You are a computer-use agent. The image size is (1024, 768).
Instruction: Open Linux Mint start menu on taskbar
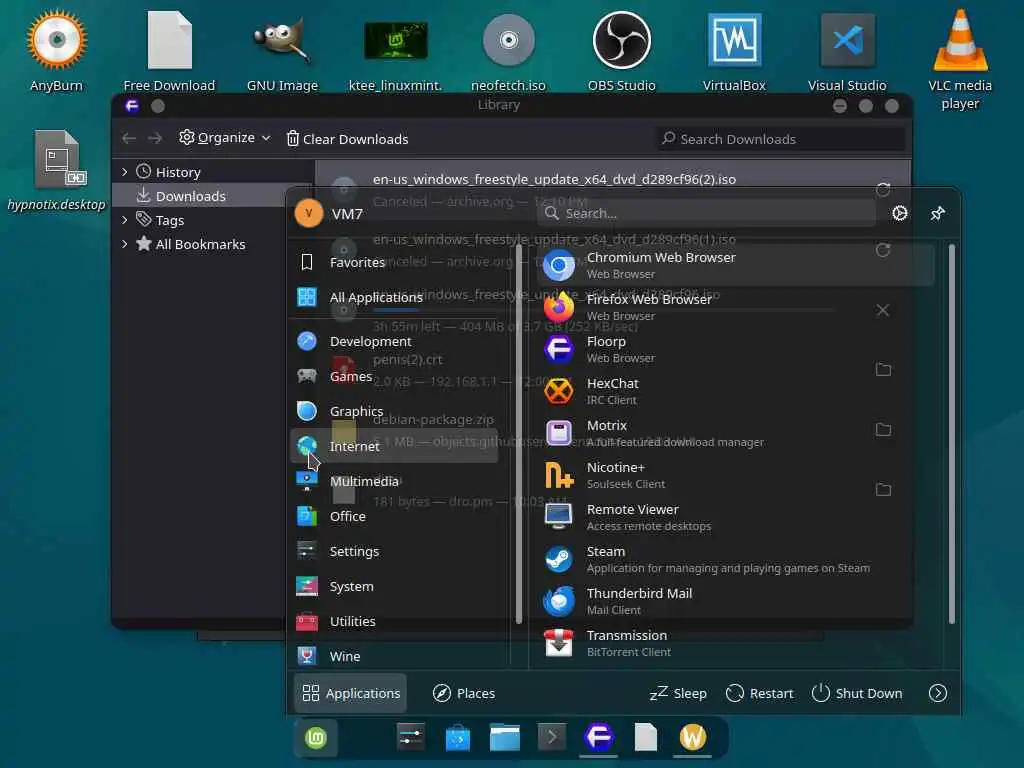click(316, 738)
